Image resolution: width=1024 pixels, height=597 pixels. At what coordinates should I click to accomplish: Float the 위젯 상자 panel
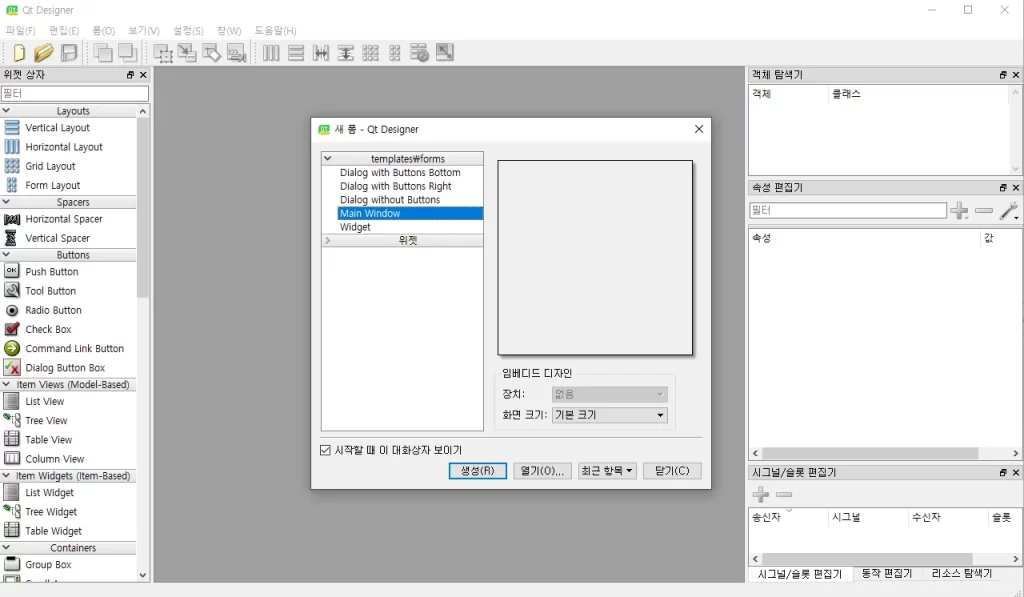point(130,75)
